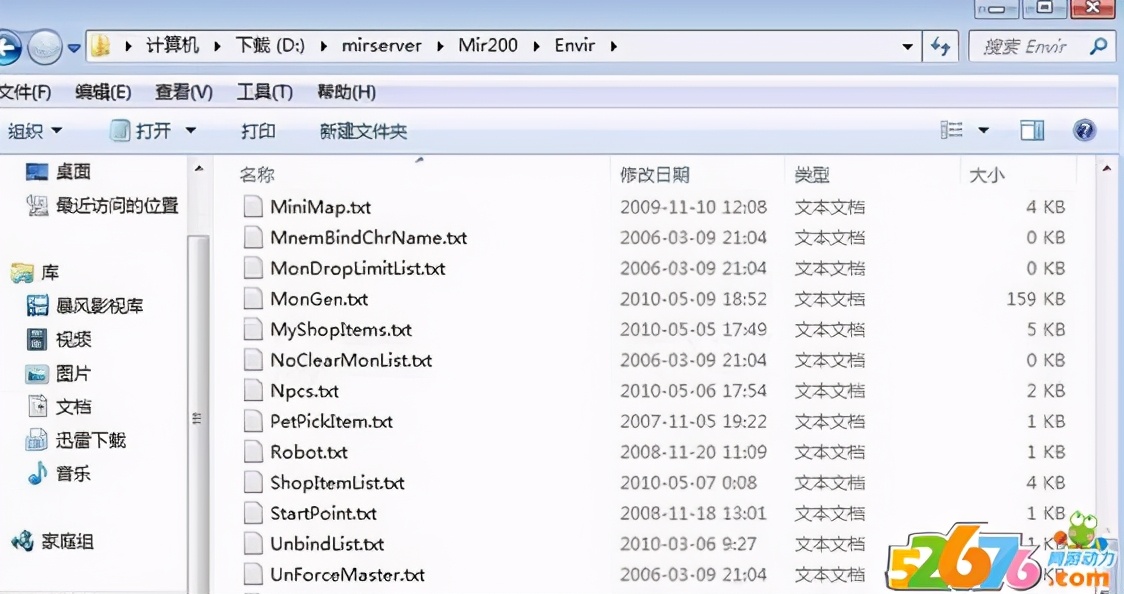Go back with the Back arrow button
The width and height of the screenshot is (1124, 594).
coord(7,47)
